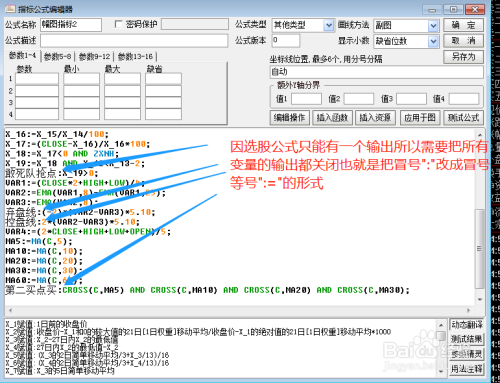Open the 显示小数 dropdown
Screen dimensions: 500x383
point(433,41)
